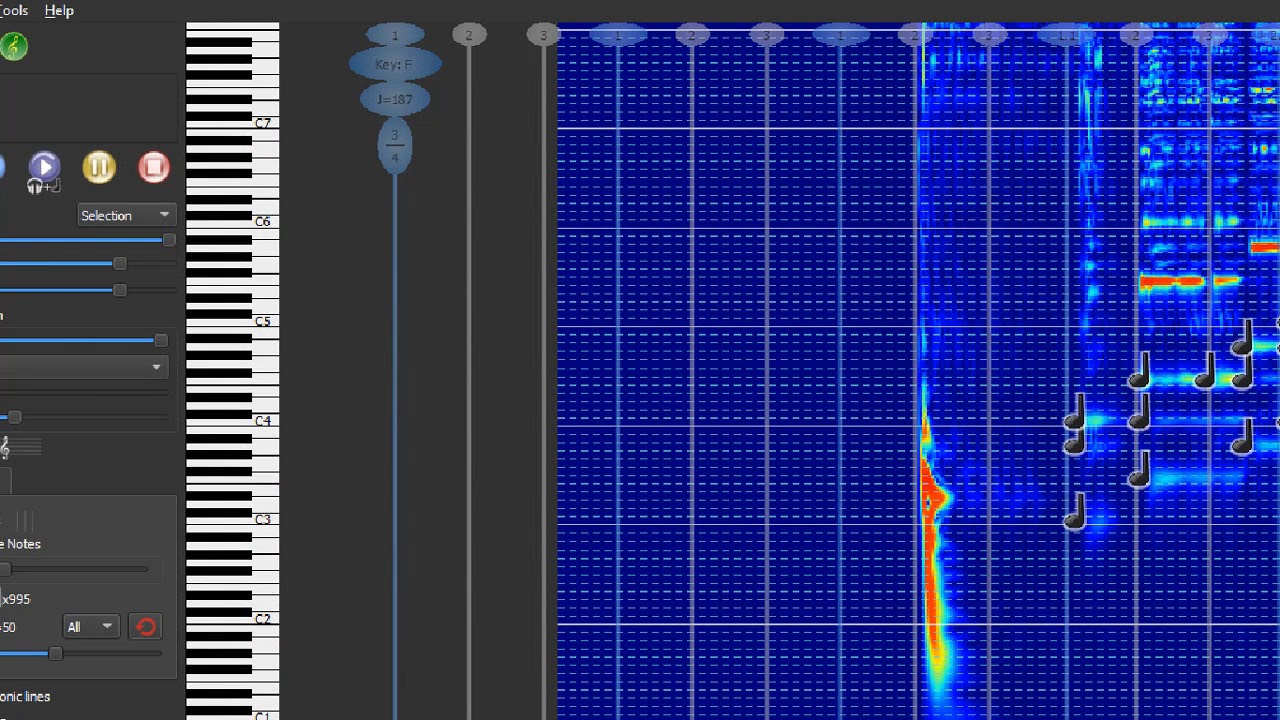1280x720 pixels.
Task: Open the Selection dropdown
Action: [x=126, y=215]
